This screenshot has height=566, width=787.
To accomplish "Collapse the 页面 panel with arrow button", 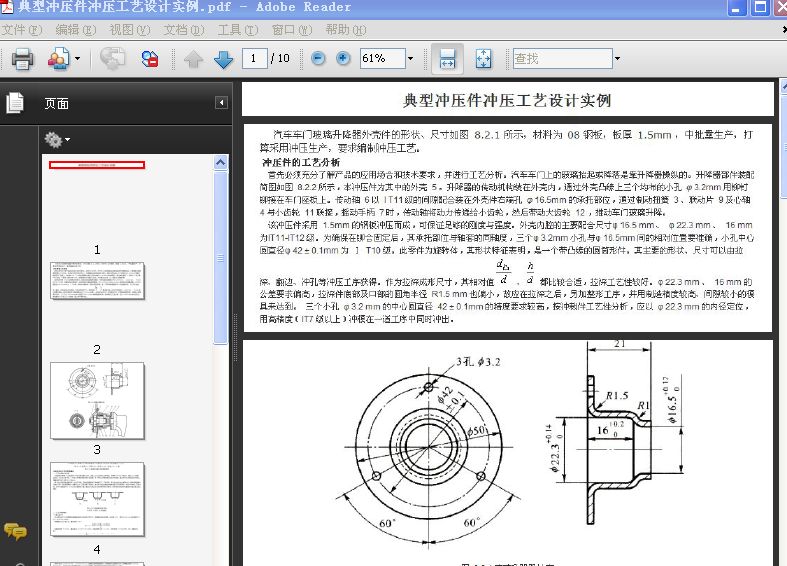I will tap(221, 103).
